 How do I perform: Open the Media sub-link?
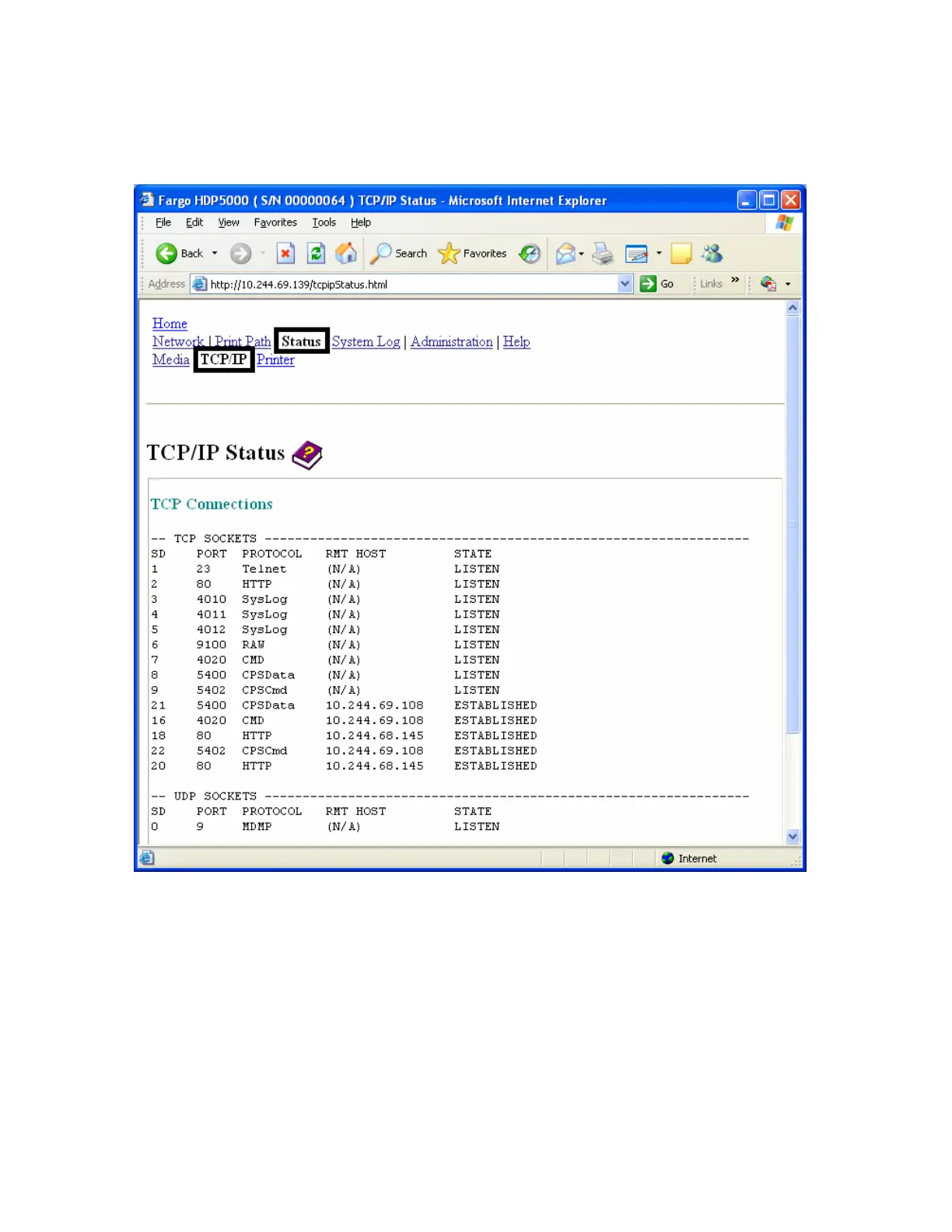[x=171, y=359]
